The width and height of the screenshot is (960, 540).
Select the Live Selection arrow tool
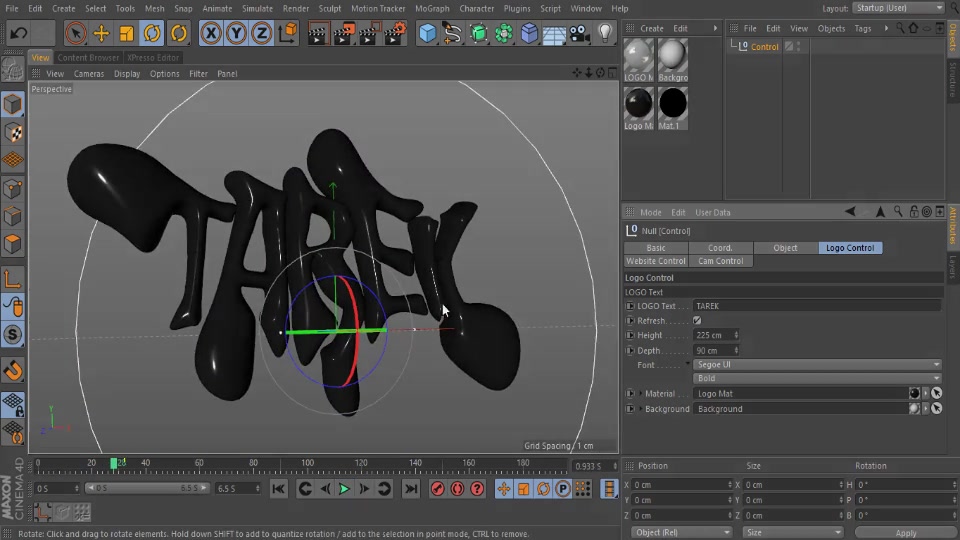75,33
